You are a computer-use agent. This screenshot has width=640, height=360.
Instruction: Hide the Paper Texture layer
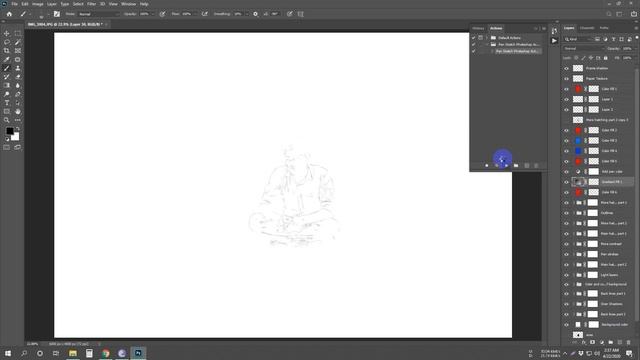(567, 79)
